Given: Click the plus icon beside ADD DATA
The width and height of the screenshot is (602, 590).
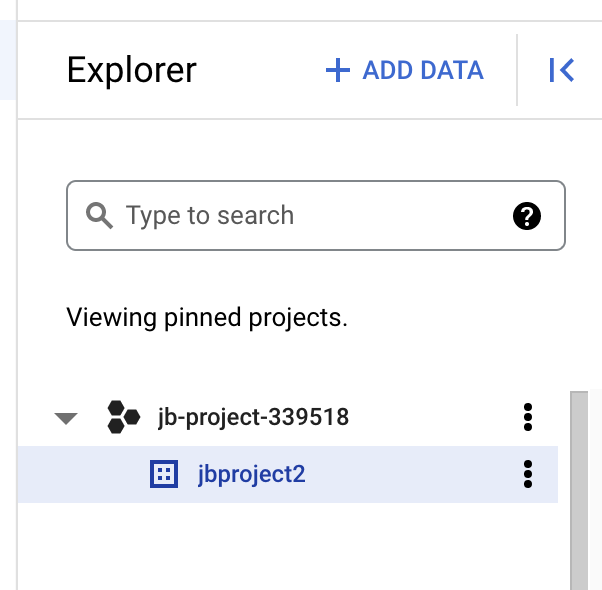Looking at the screenshot, I should tap(339, 70).
